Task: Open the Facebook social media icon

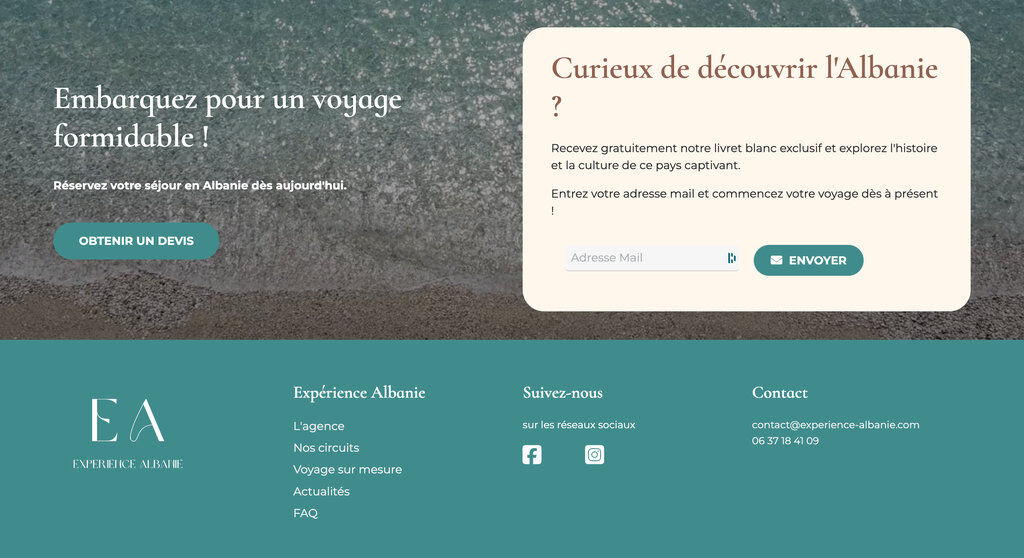Action: [532, 455]
